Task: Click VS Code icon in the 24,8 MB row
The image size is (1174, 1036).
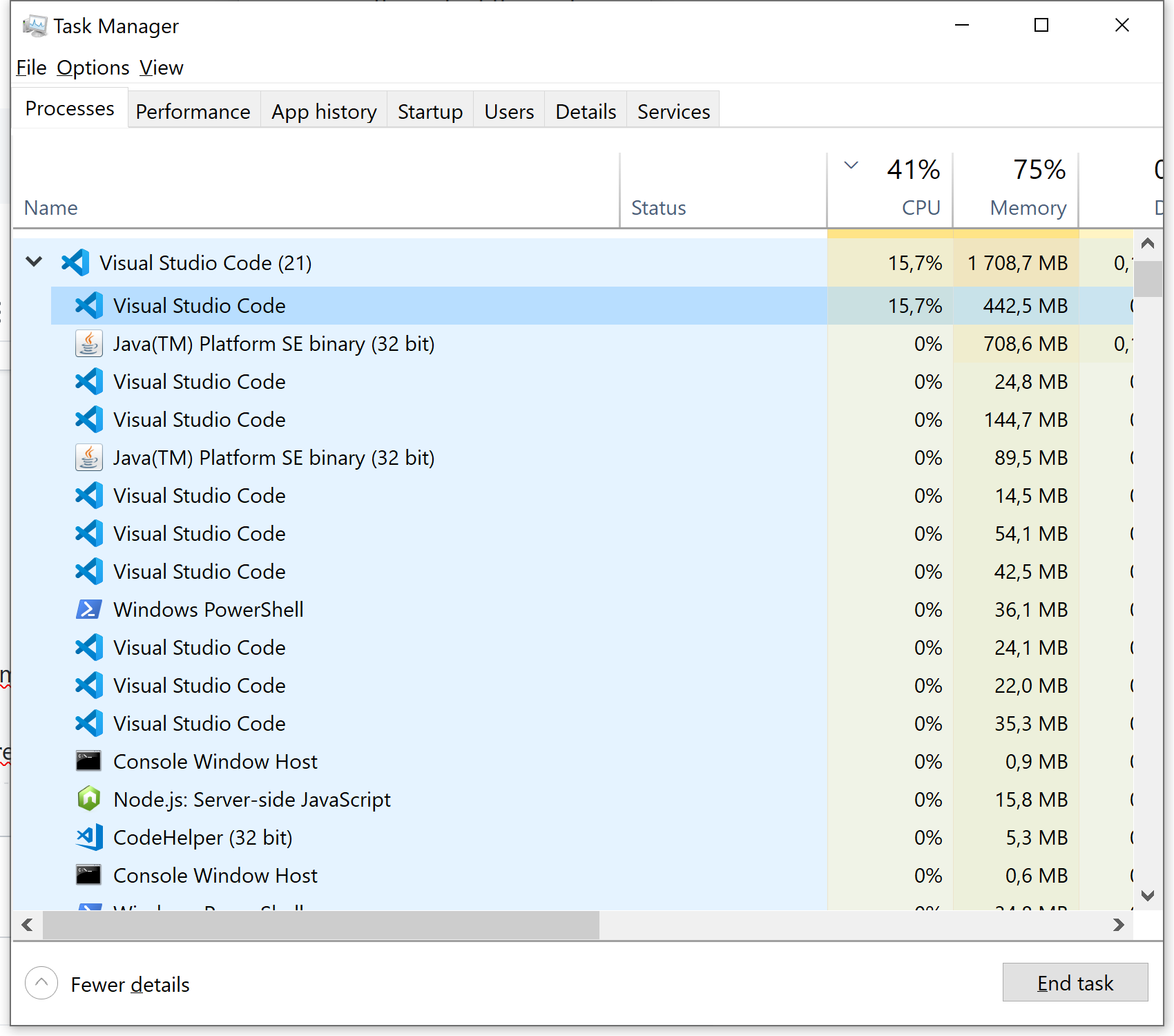Action: (x=89, y=382)
